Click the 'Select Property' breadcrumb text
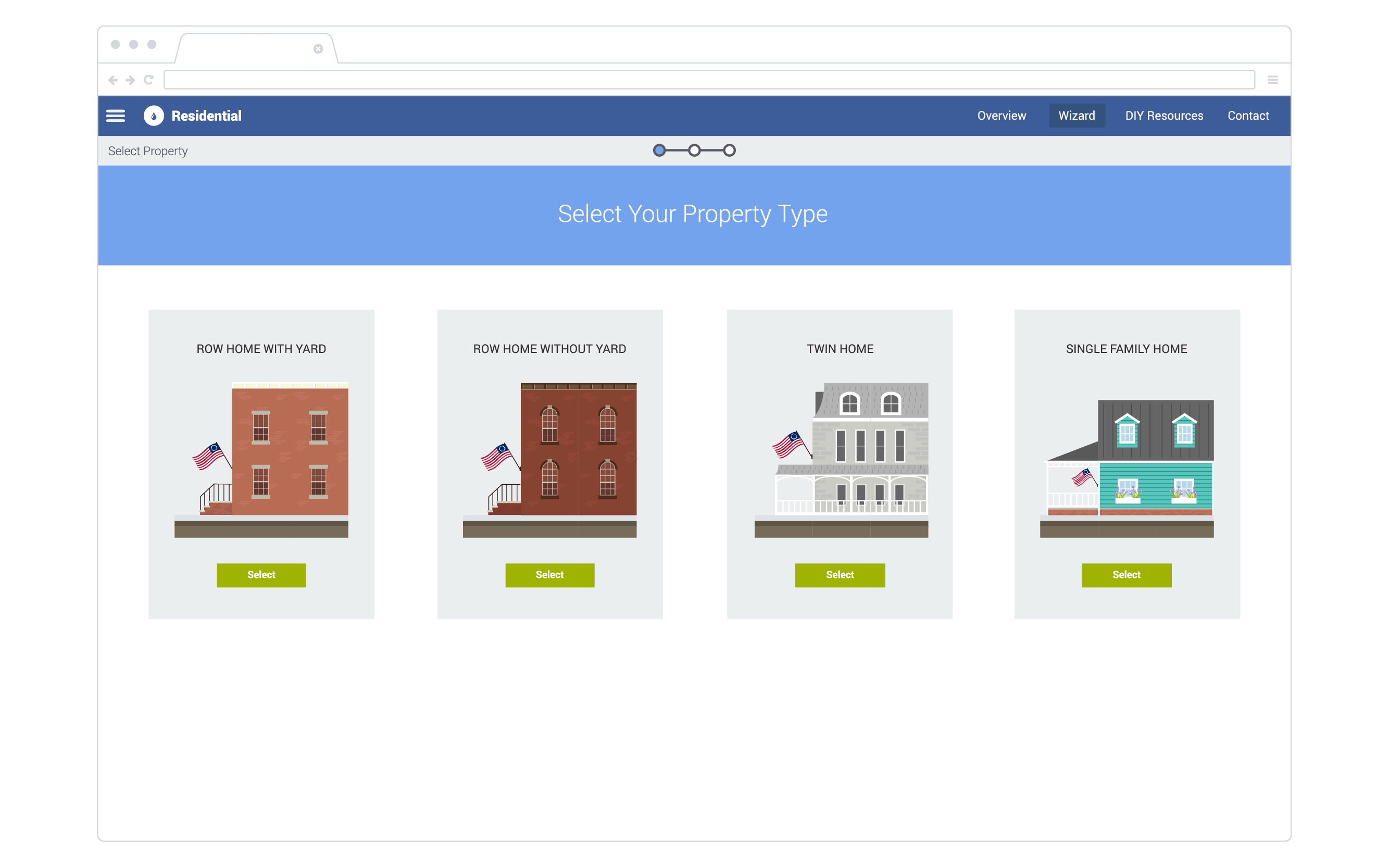This screenshot has width=1389, height=868. (x=147, y=151)
